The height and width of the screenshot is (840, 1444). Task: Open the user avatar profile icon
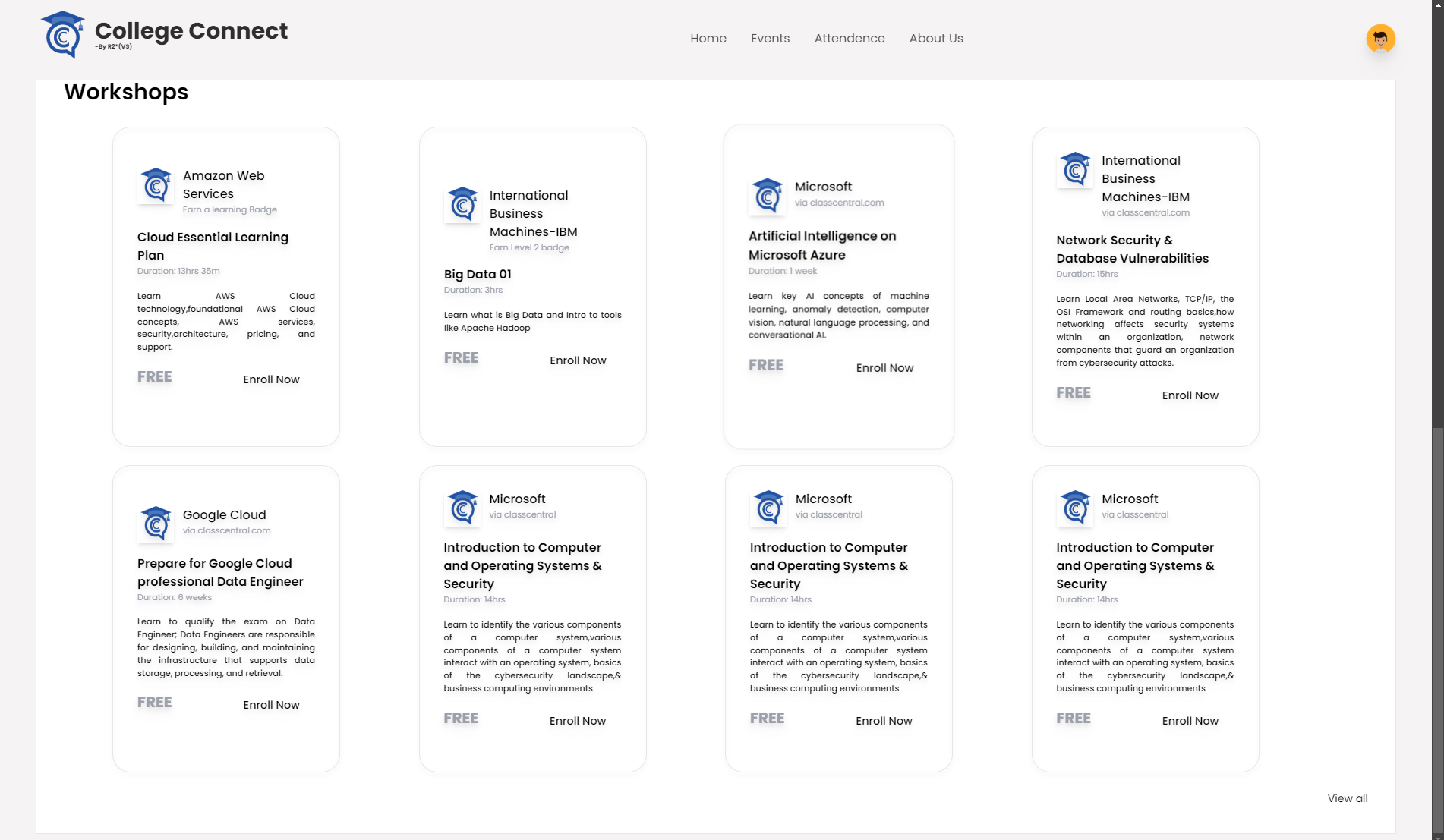tap(1380, 38)
